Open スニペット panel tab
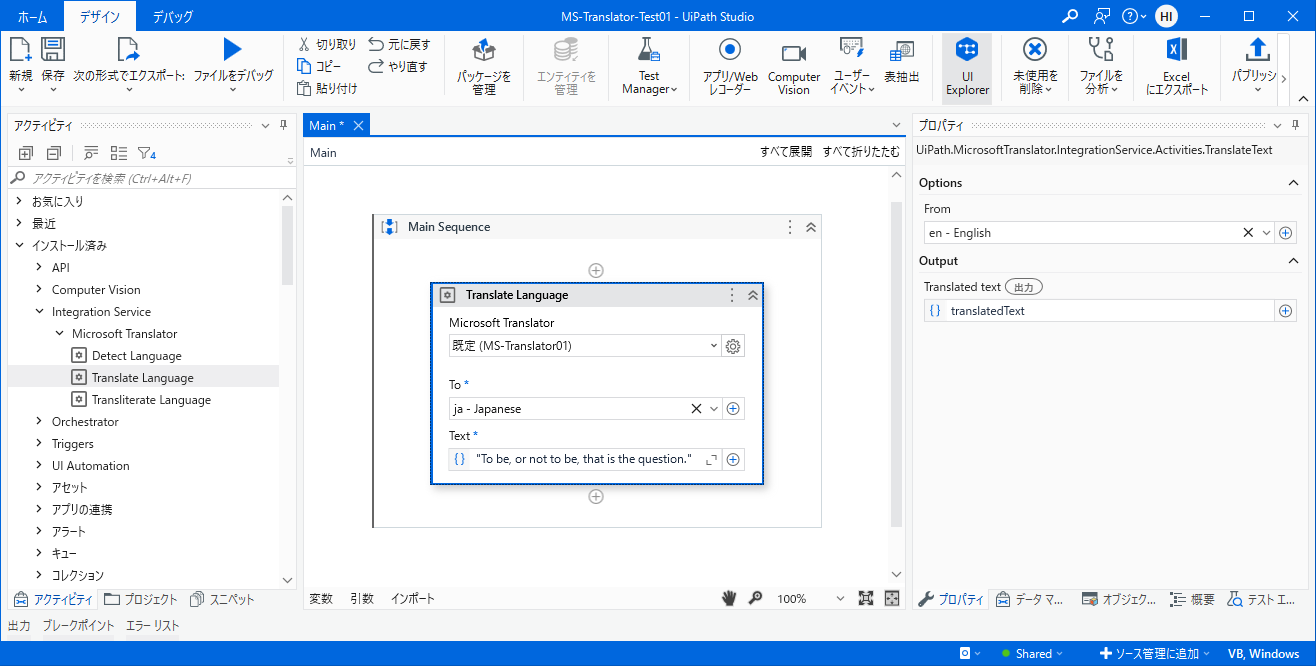The image size is (1316, 666). point(222,600)
